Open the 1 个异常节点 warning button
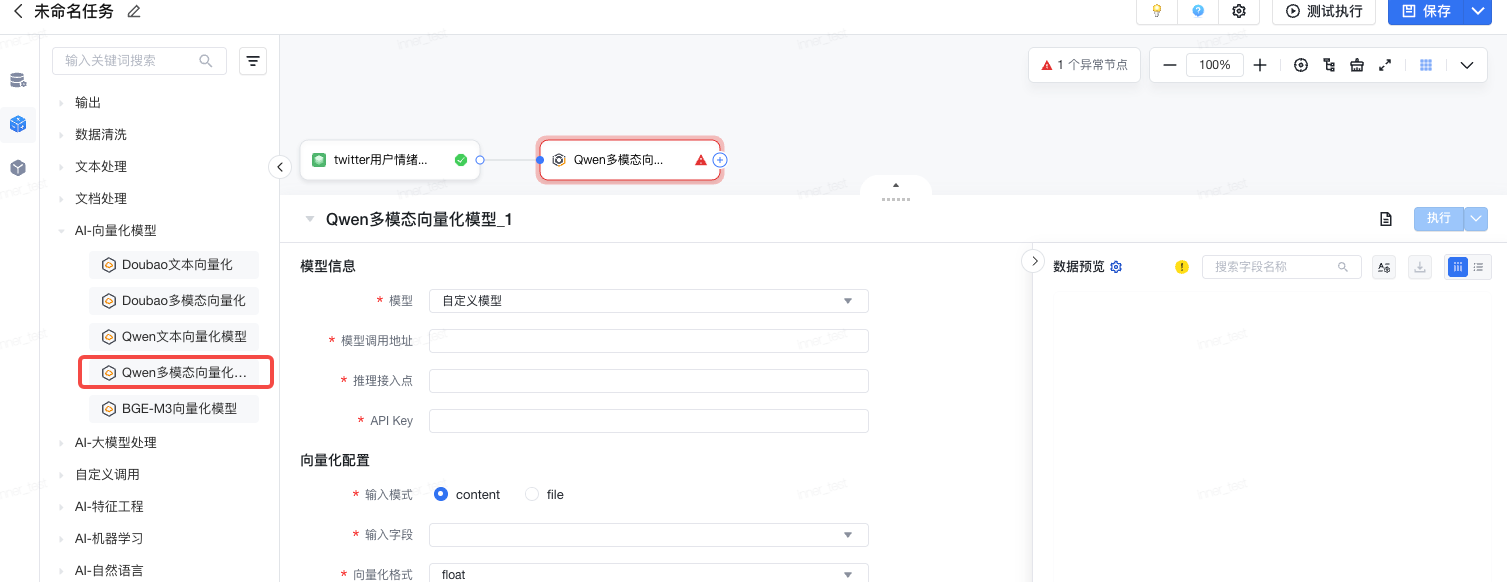 click(1084, 65)
